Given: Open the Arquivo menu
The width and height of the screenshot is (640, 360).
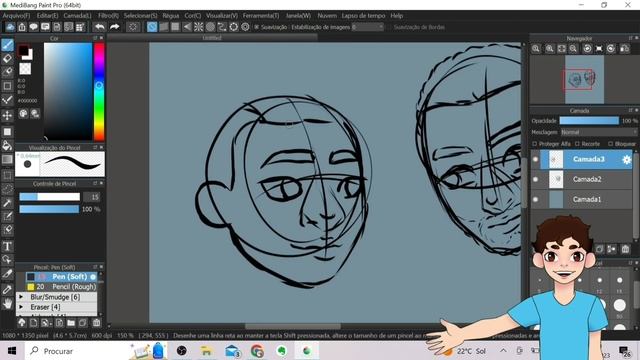Looking at the screenshot, I should point(16,16).
